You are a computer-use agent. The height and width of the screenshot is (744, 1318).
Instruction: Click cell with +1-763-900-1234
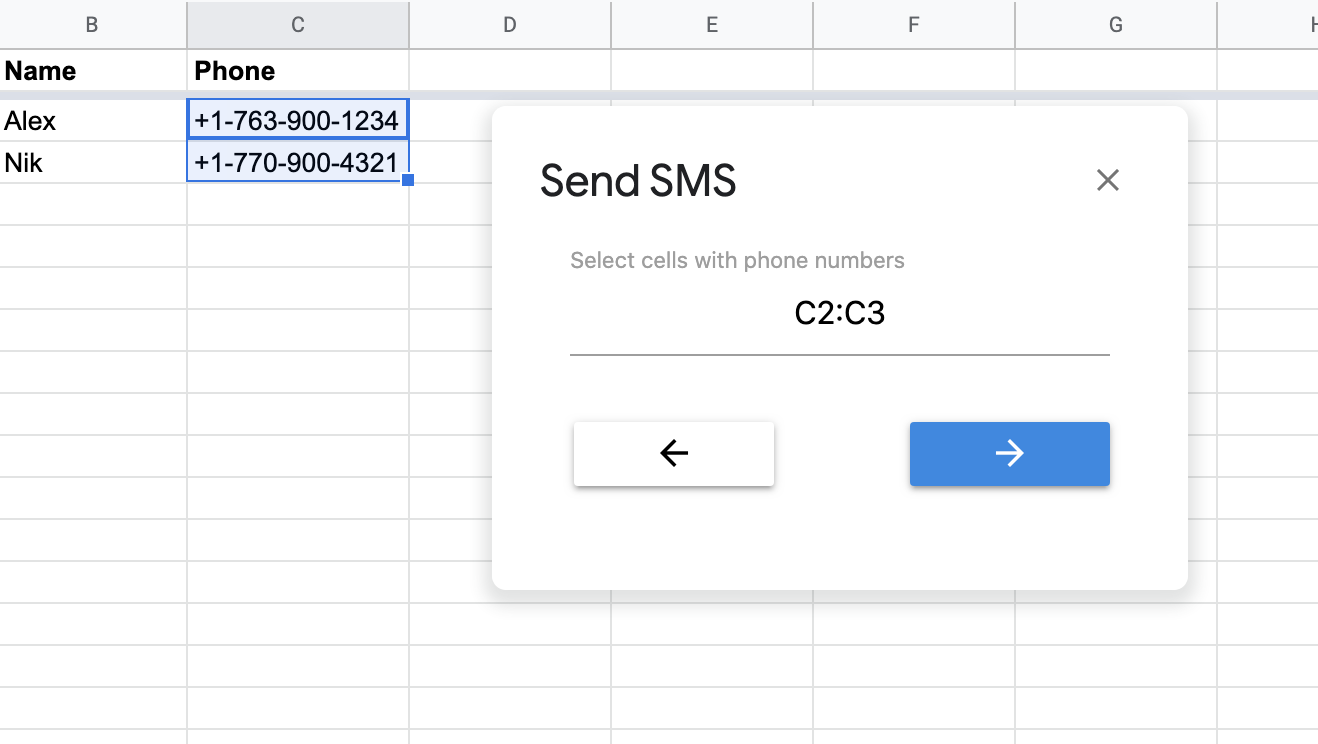(x=297, y=120)
